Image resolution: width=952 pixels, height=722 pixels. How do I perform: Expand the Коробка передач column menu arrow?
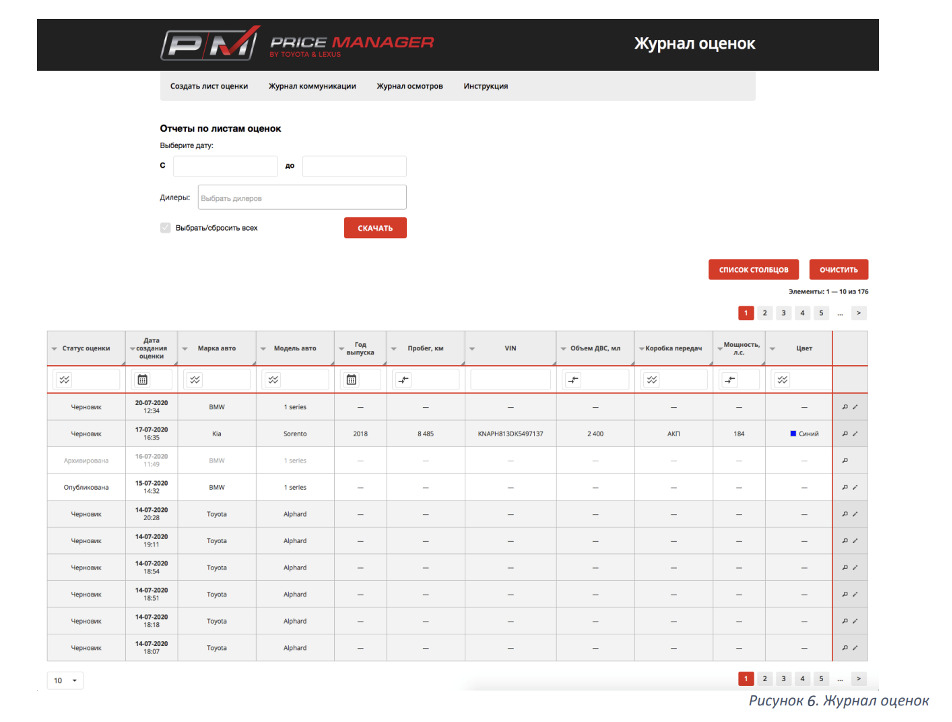[x=642, y=349]
